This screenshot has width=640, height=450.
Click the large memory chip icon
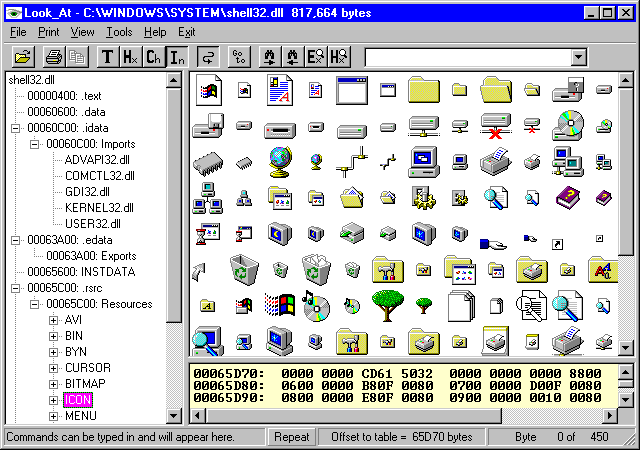pyautogui.click(x=208, y=163)
